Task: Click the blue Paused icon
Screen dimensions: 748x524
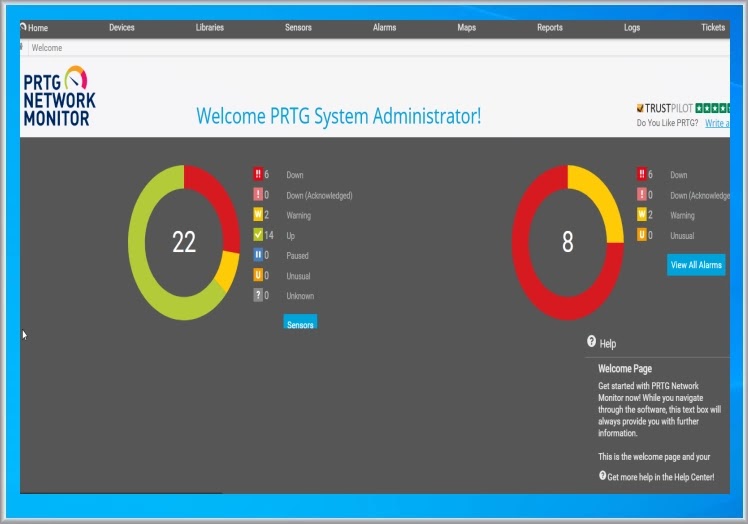Action: pos(258,255)
